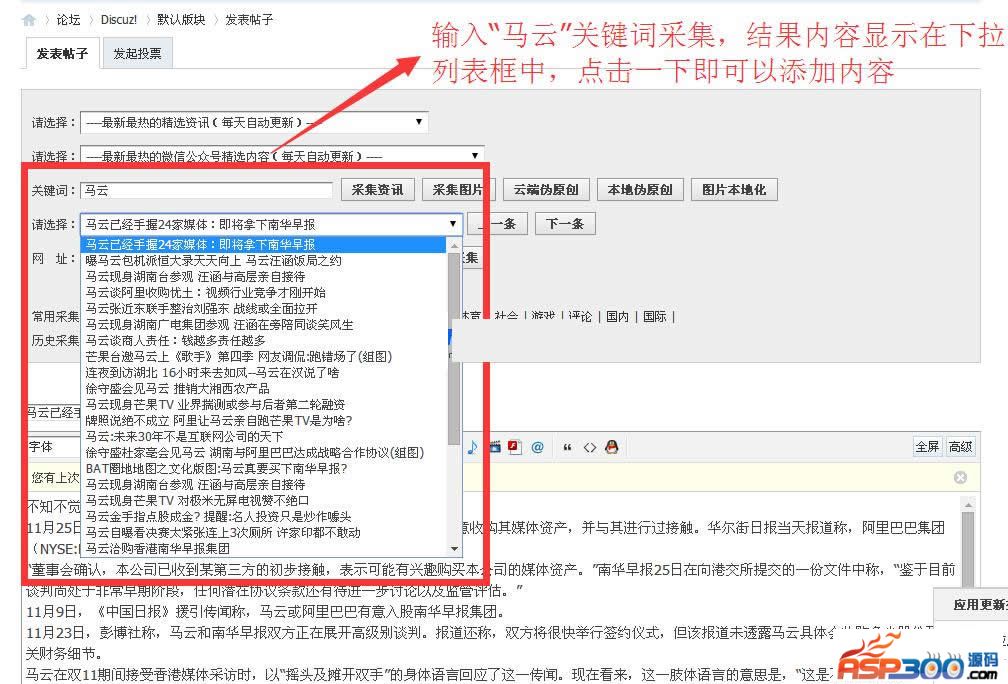Click the 云端伪原创 button
The width and height of the screenshot is (1008, 684).
tap(546, 190)
